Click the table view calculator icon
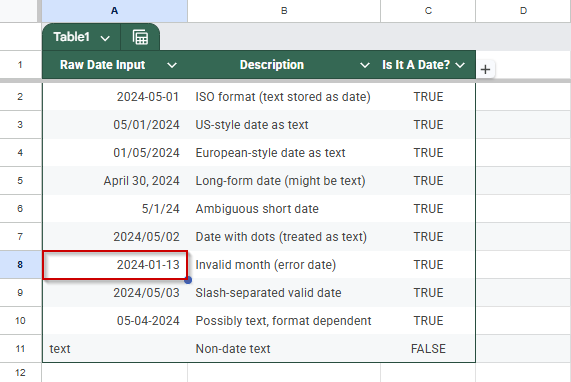 140,37
